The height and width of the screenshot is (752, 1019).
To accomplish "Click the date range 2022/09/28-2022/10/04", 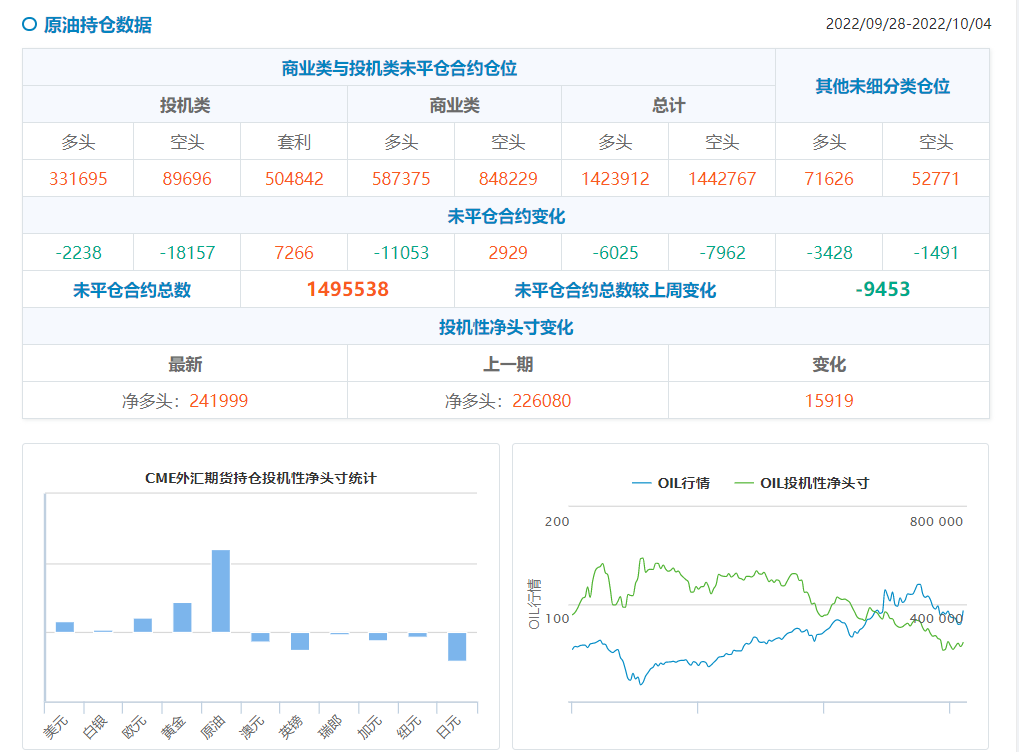I will pos(908,24).
